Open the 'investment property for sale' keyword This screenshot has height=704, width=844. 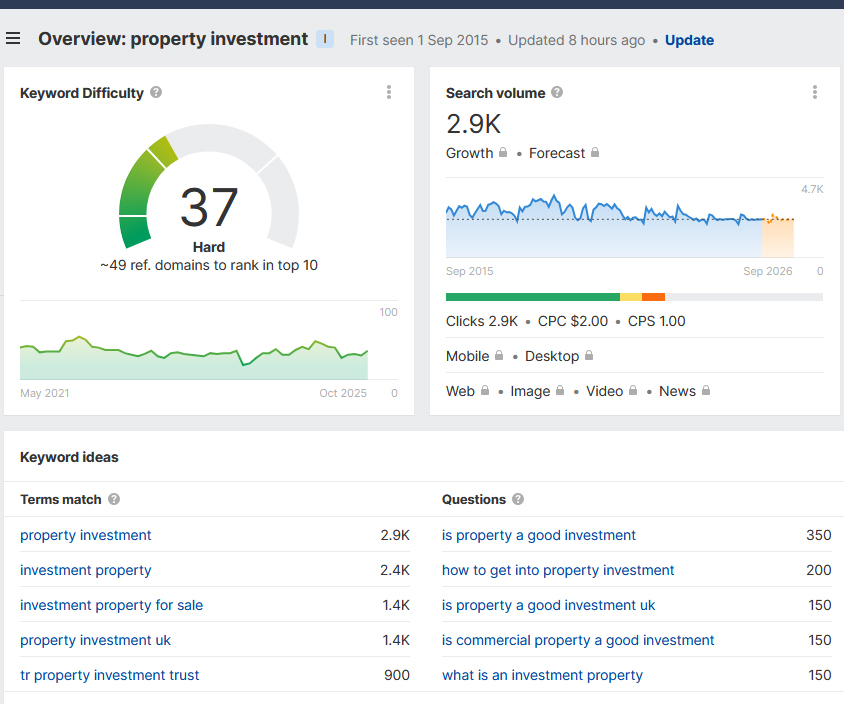pos(111,605)
